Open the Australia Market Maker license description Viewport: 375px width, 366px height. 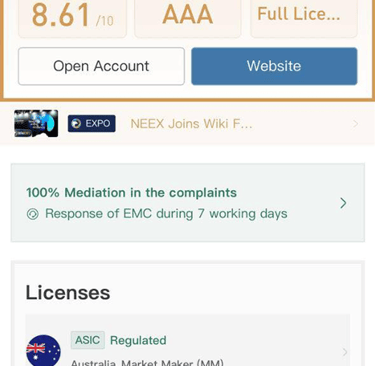(x=147, y=363)
